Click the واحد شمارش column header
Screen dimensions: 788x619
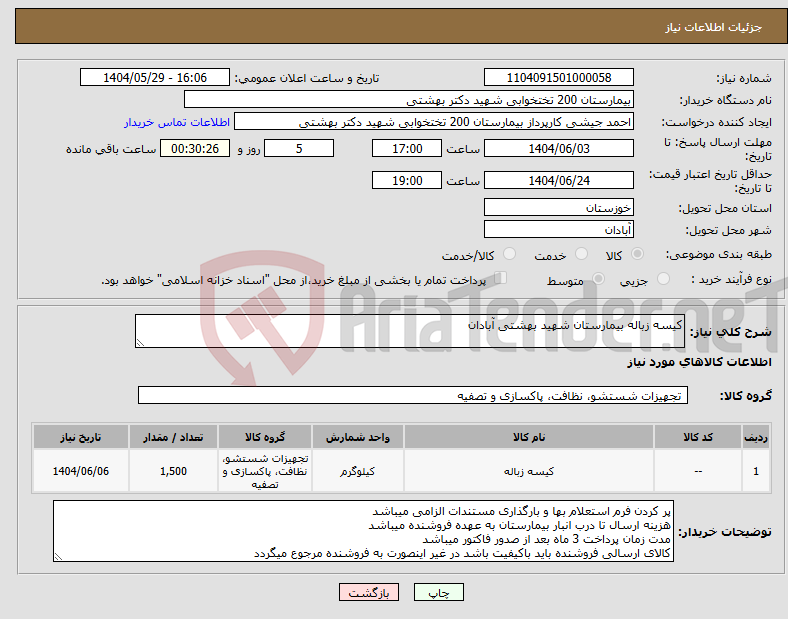coord(357,437)
